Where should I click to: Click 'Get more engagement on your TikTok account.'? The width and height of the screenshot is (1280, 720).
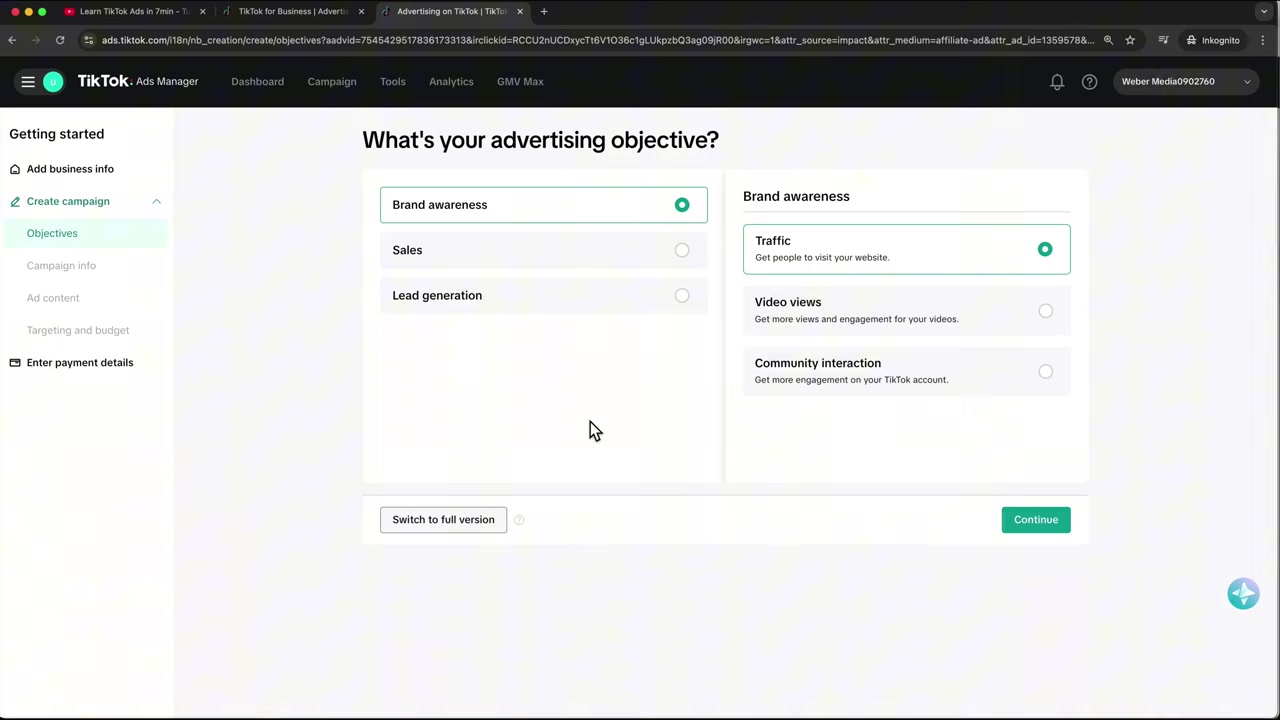pyautogui.click(x=851, y=380)
